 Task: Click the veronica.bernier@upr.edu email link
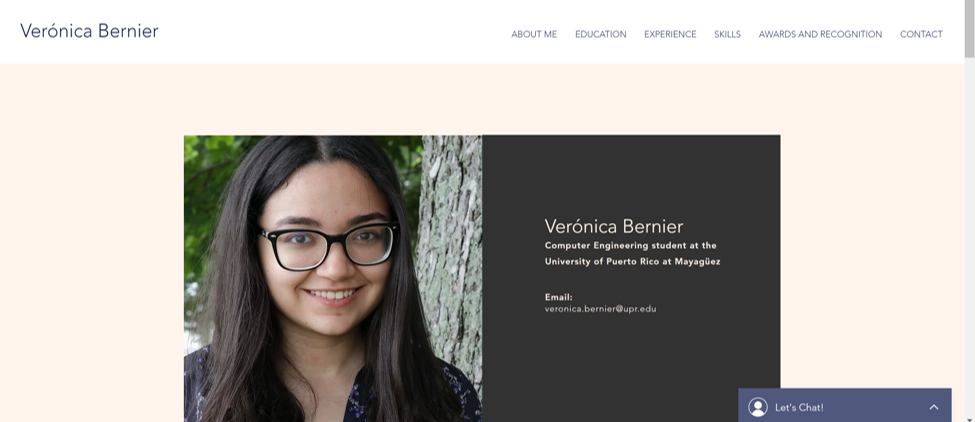(x=600, y=308)
